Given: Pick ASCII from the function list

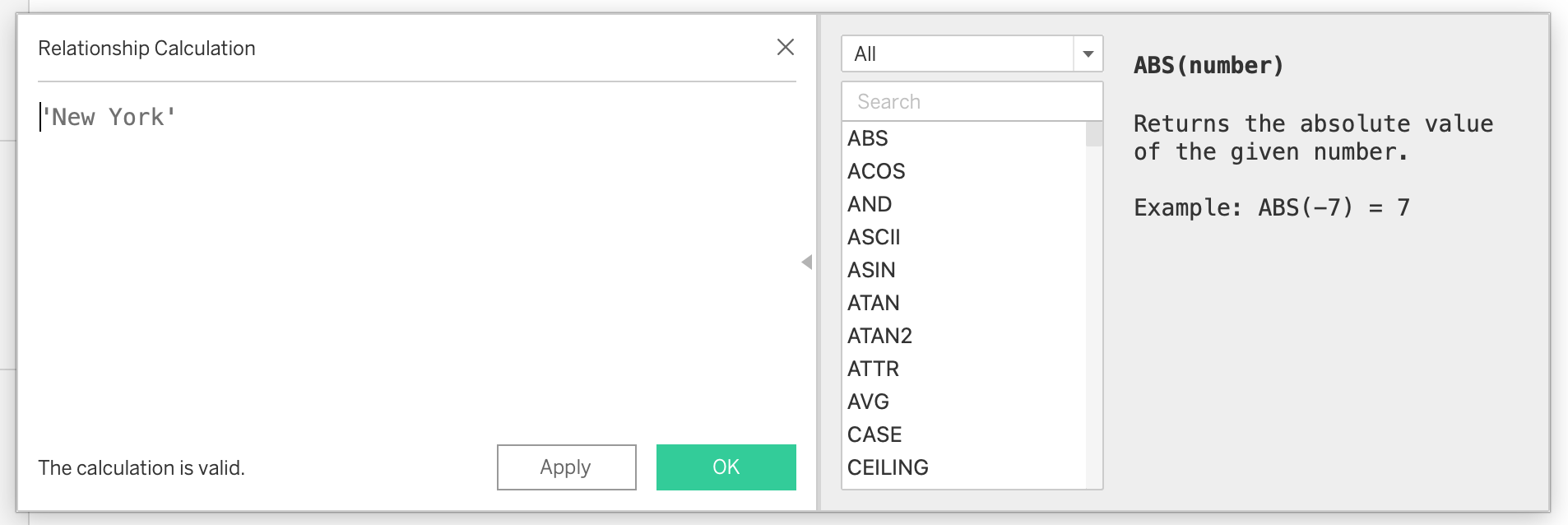Looking at the screenshot, I should pos(874,237).
